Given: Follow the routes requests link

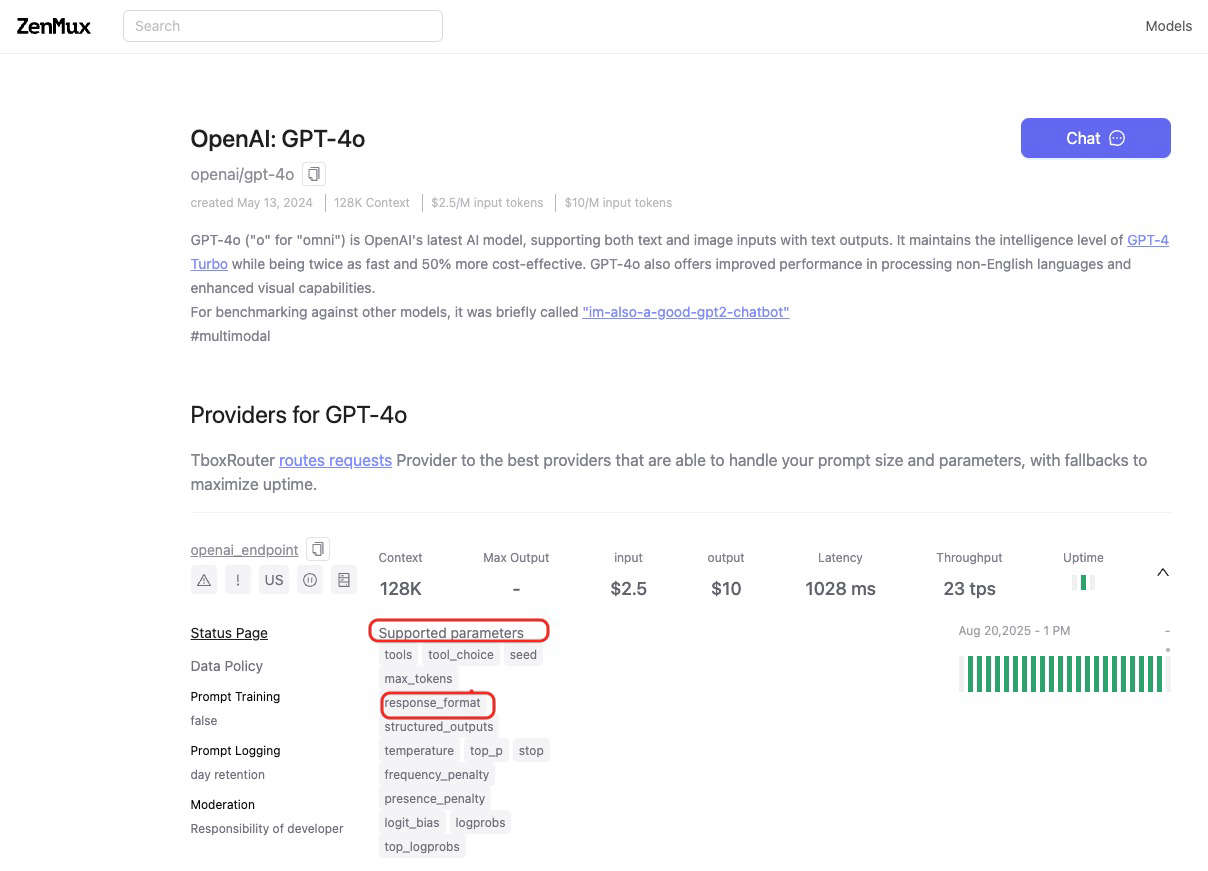Looking at the screenshot, I should click(x=335, y=460).
